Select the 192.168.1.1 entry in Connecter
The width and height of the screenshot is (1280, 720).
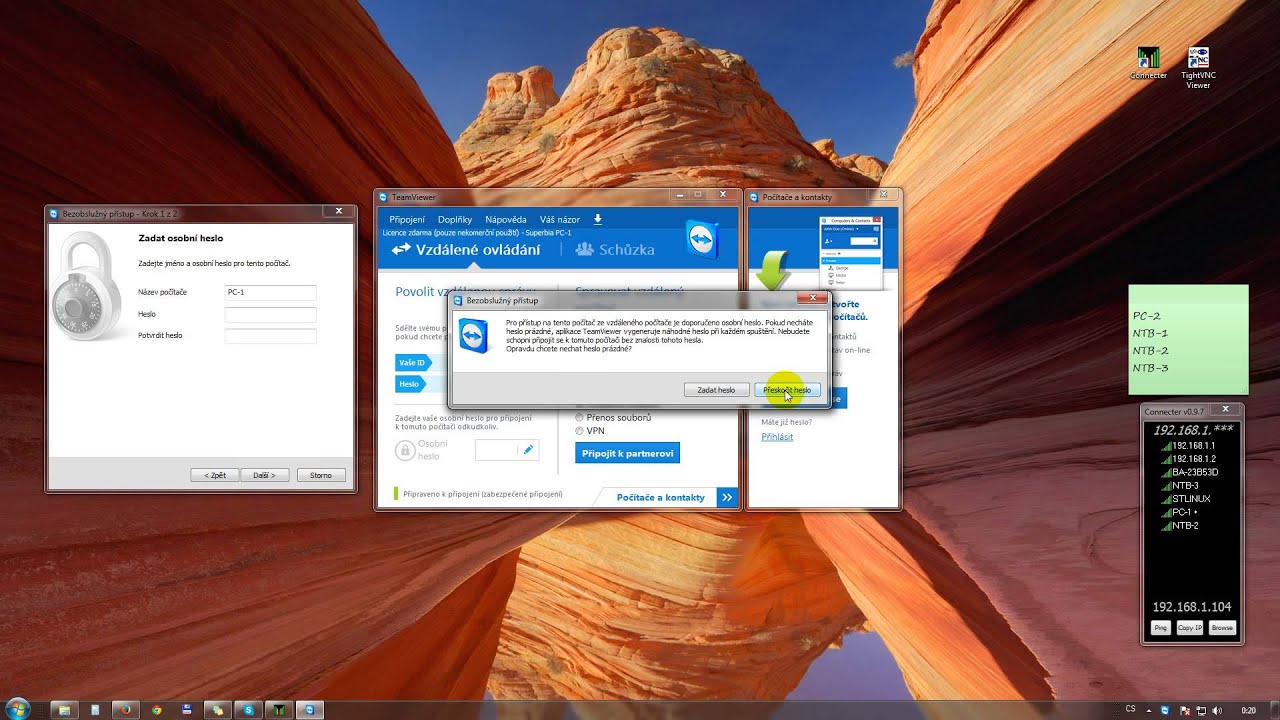[1188, 445]
